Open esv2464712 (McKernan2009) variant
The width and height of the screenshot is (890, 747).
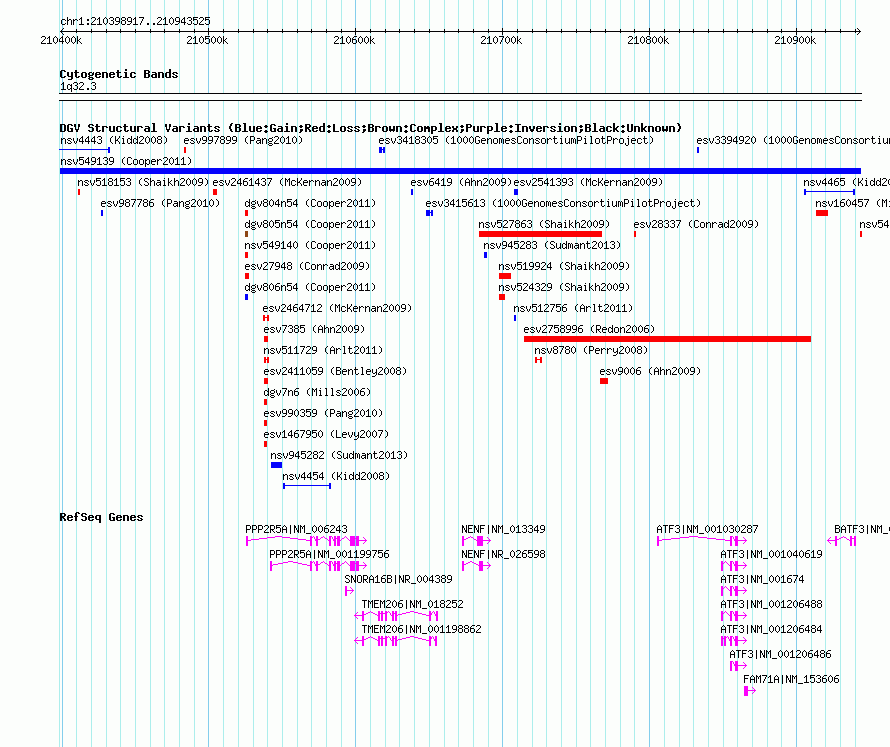click(x=337, y=308)
